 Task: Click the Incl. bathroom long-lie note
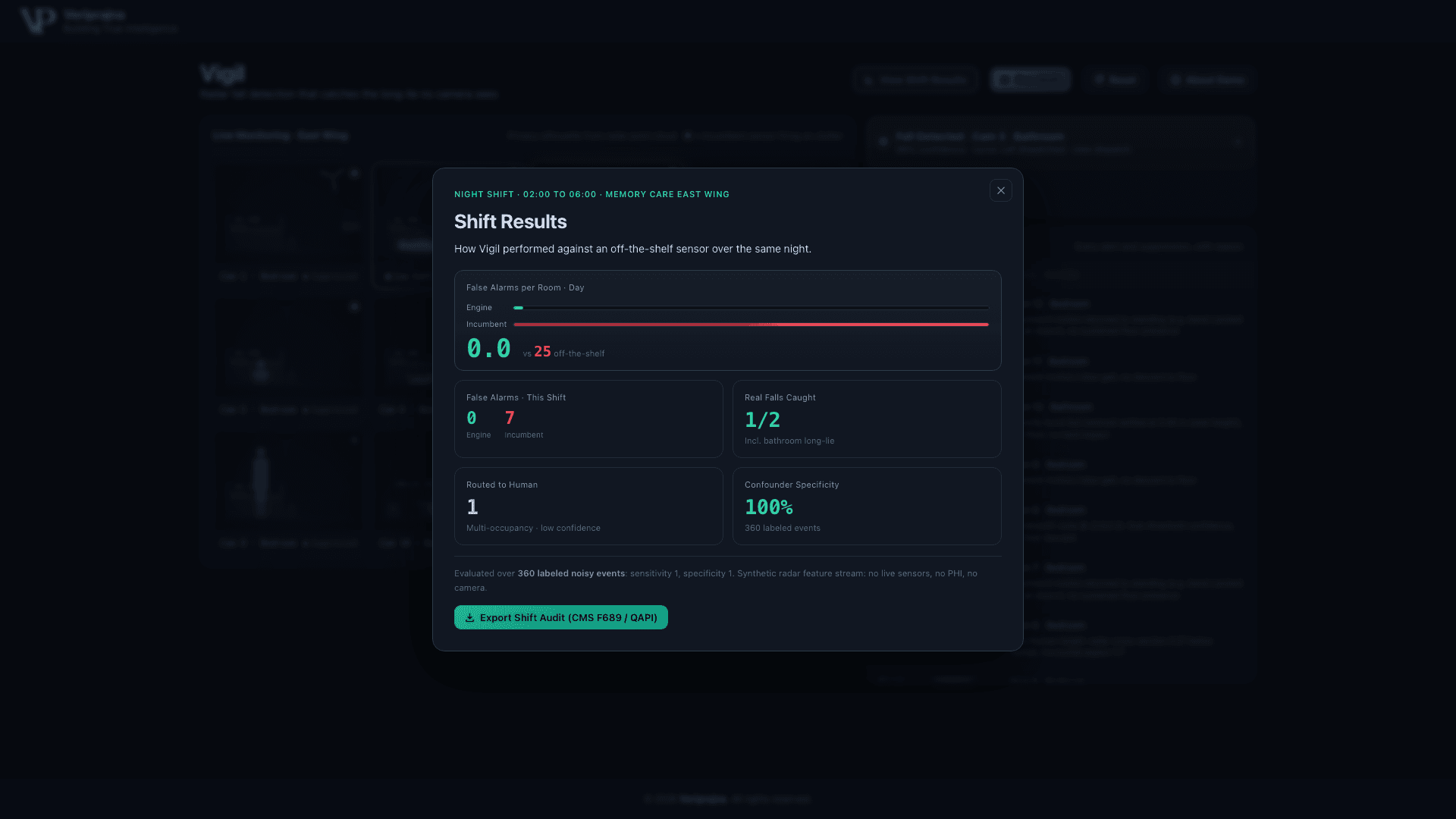[x=789, y=441]
